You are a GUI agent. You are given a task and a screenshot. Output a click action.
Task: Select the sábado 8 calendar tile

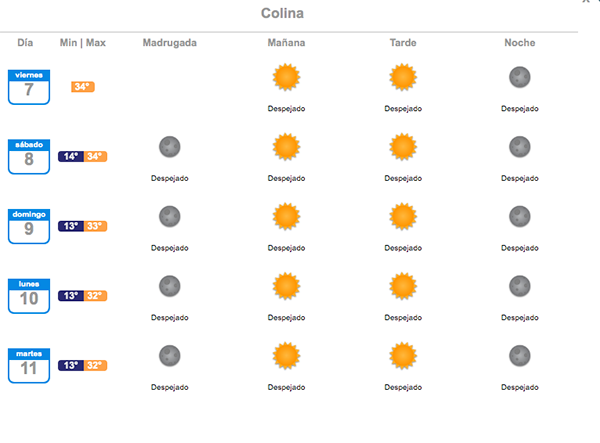[29, 156]
